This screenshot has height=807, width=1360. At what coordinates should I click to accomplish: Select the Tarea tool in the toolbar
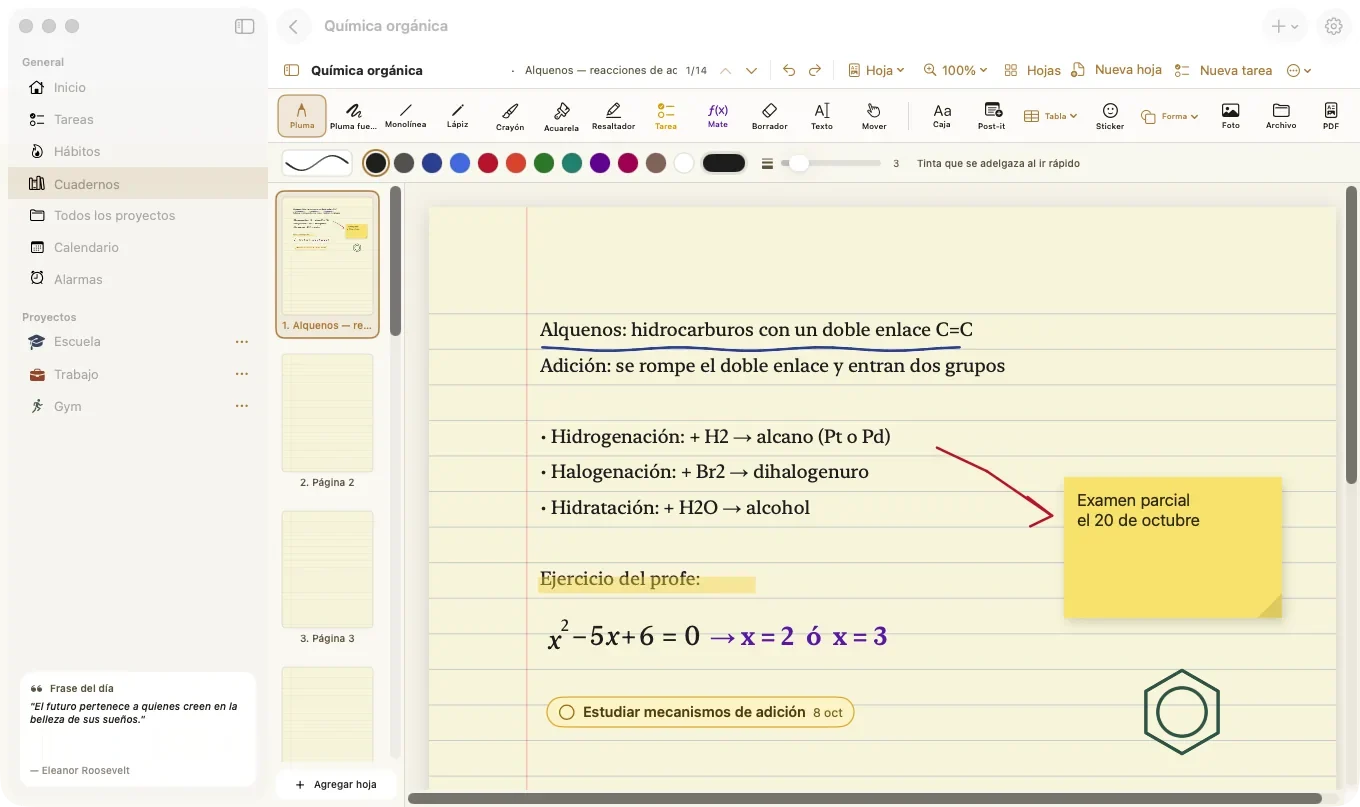tap(666, 115)
